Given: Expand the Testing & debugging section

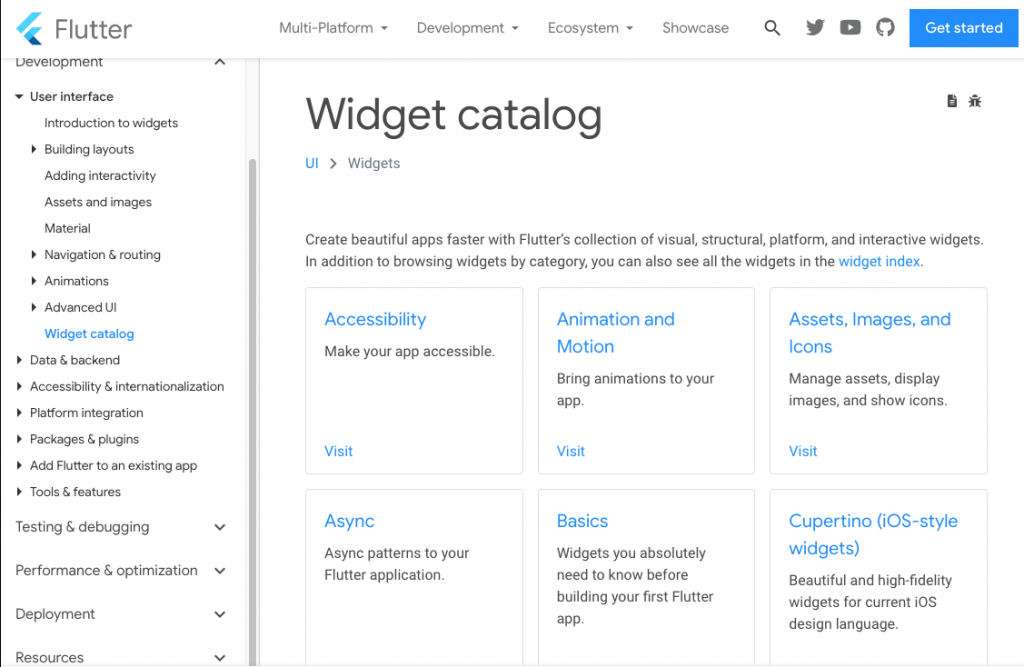Looking at the screenshot, I should pos(220,527).
